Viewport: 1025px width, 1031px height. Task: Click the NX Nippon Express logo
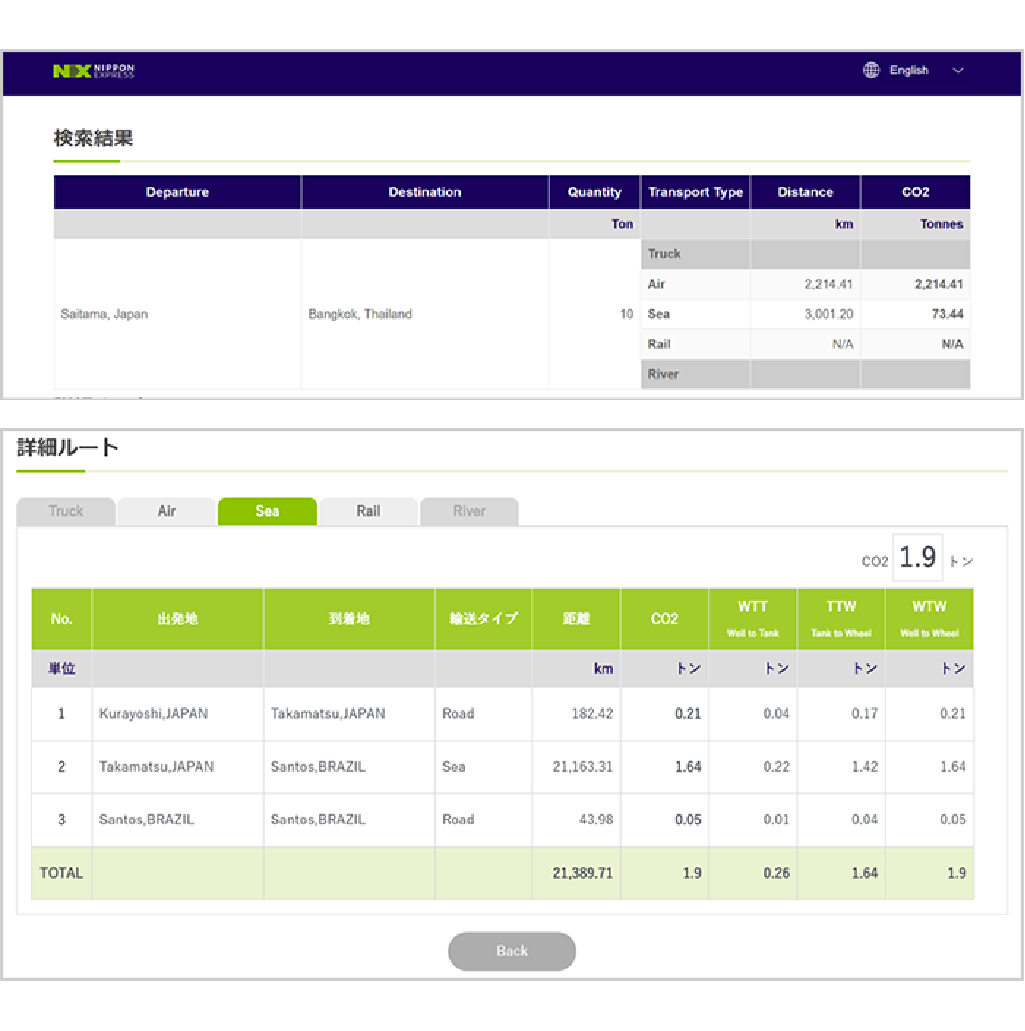tap(93, 71)
